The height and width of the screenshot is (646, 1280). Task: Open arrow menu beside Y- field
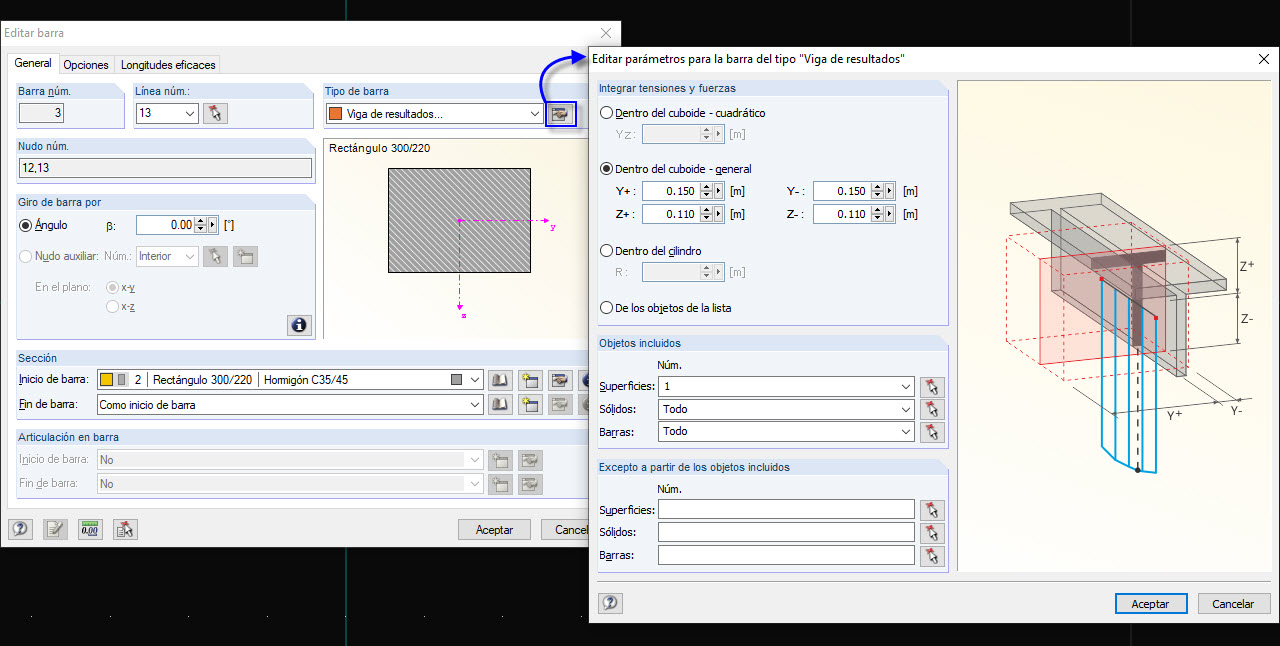point(889,191)
